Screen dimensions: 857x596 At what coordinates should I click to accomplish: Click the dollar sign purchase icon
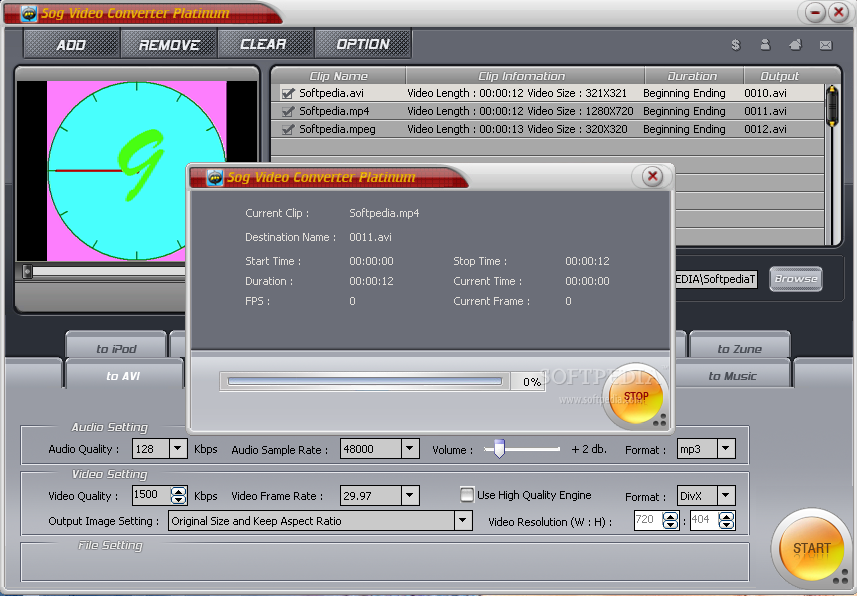point(736,45)
